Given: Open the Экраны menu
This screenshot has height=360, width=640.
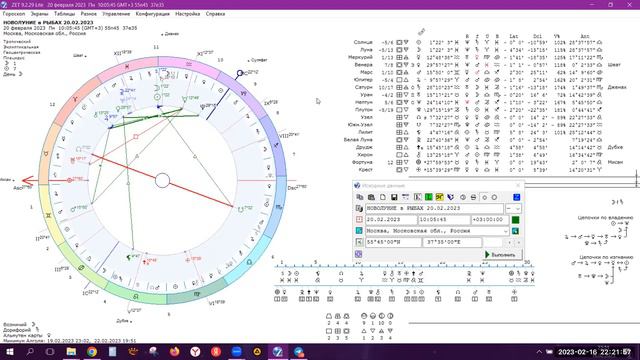Looking at the screenshot, I should 40,14.
